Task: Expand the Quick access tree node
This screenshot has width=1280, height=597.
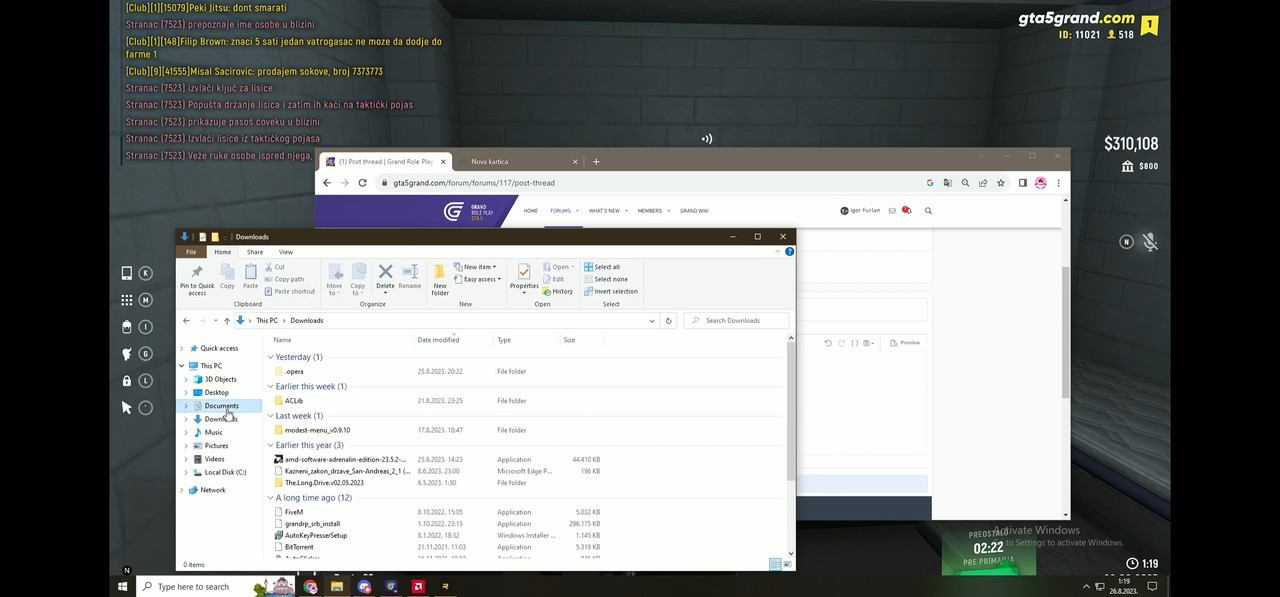Action: (x=182, y=348)
